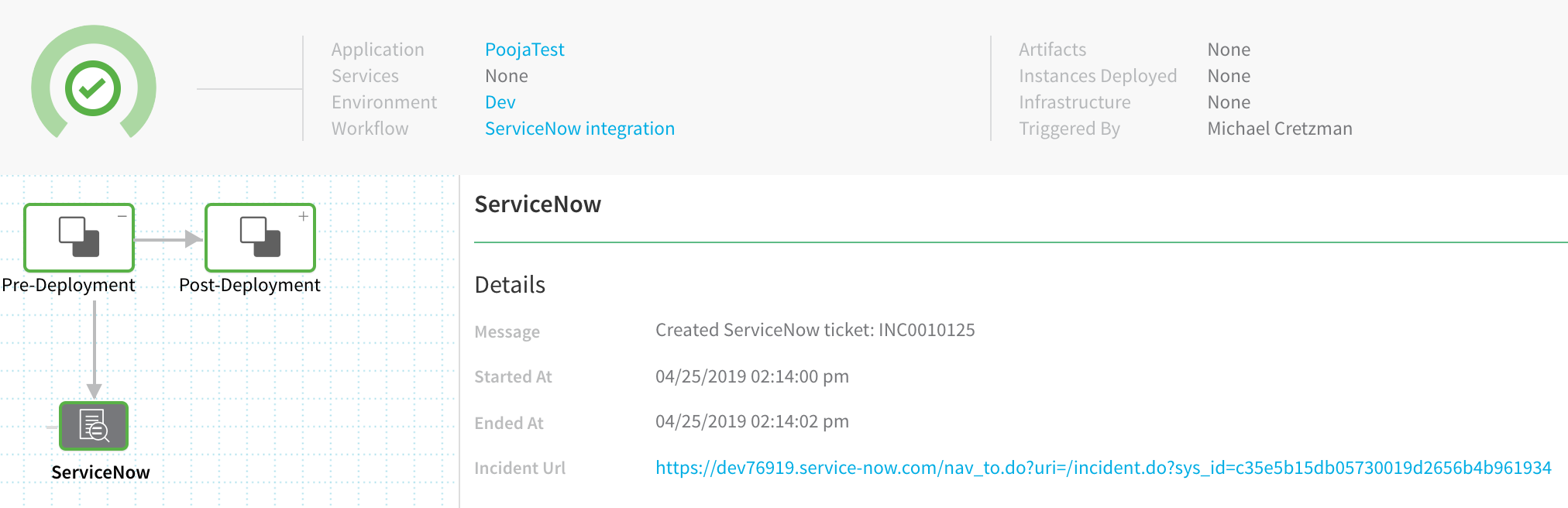Click the green success checkmark status icon
Image resolution: width=1568 pixels, height=508 pixels.
93,88
